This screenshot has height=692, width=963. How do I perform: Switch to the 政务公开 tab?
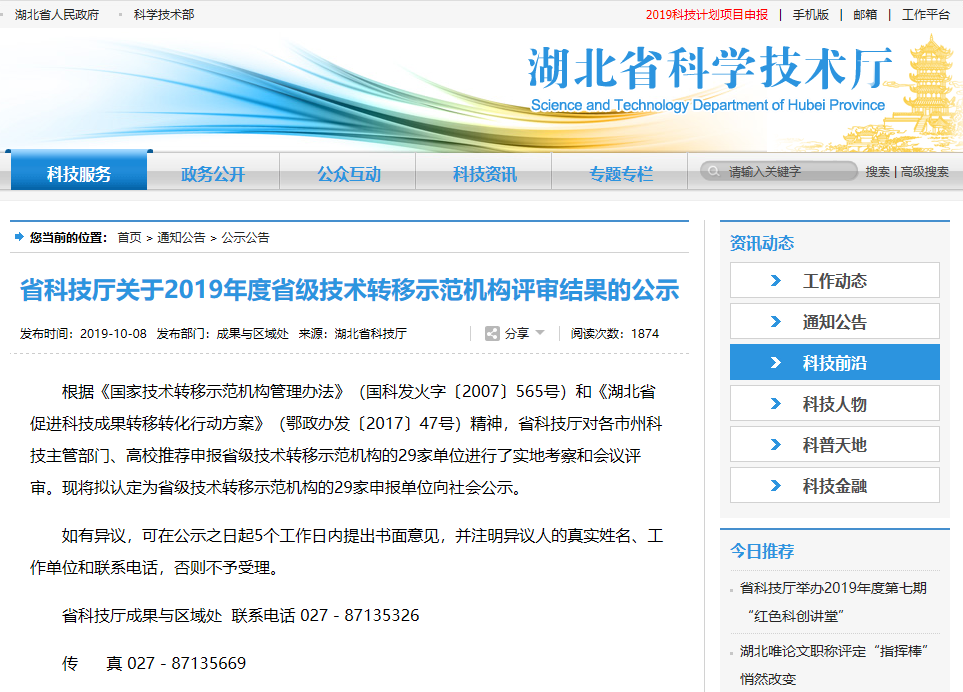(213, 173)
